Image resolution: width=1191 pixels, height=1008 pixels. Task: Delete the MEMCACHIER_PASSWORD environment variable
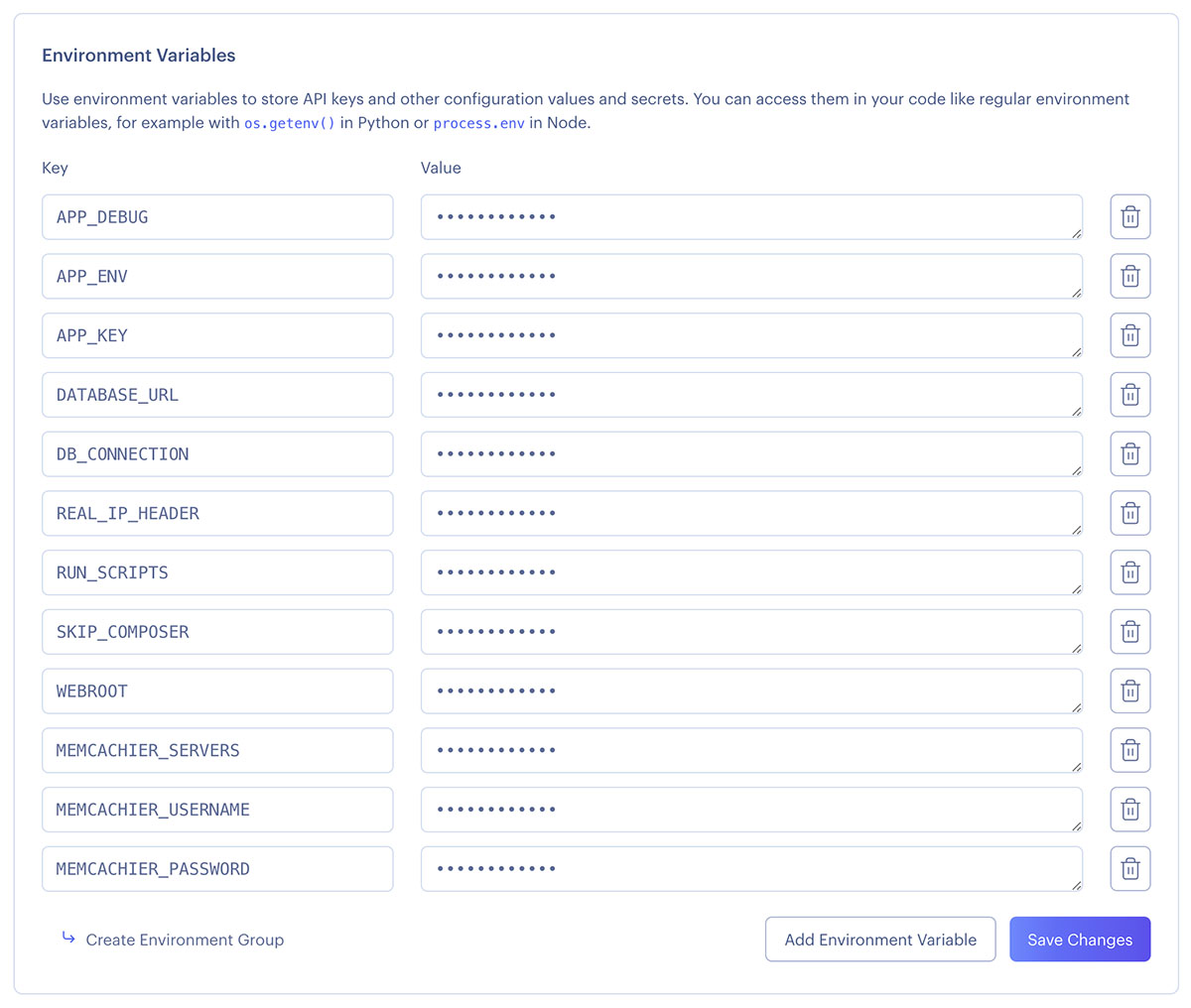click(x=1129, y=868)
